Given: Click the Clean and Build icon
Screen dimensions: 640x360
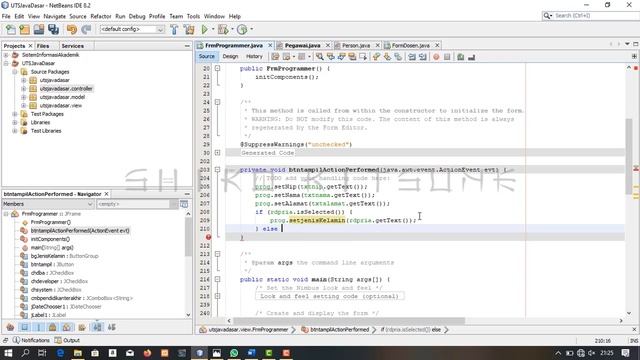Looking at the screenshot, I should click(189, 29).
